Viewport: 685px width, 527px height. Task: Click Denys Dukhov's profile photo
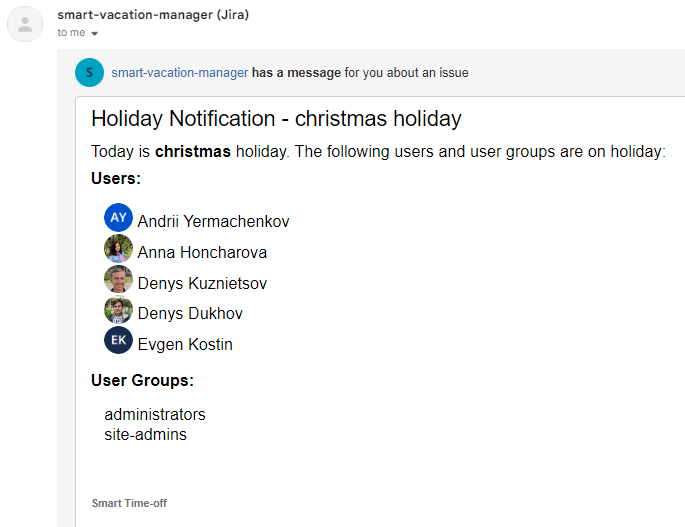coord(118,311)
